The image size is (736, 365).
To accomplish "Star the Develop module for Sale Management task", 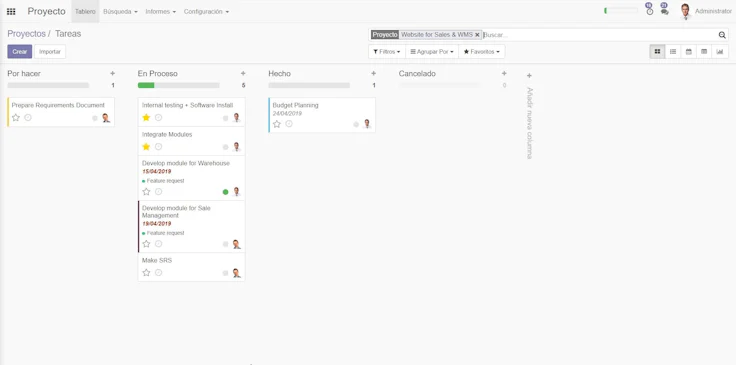I will (x=146, y=244).
